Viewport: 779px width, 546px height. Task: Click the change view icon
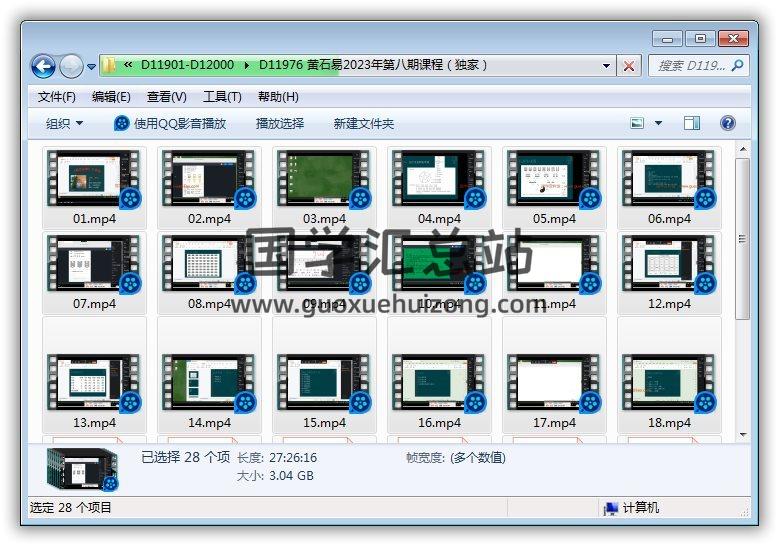pos(638,123)
